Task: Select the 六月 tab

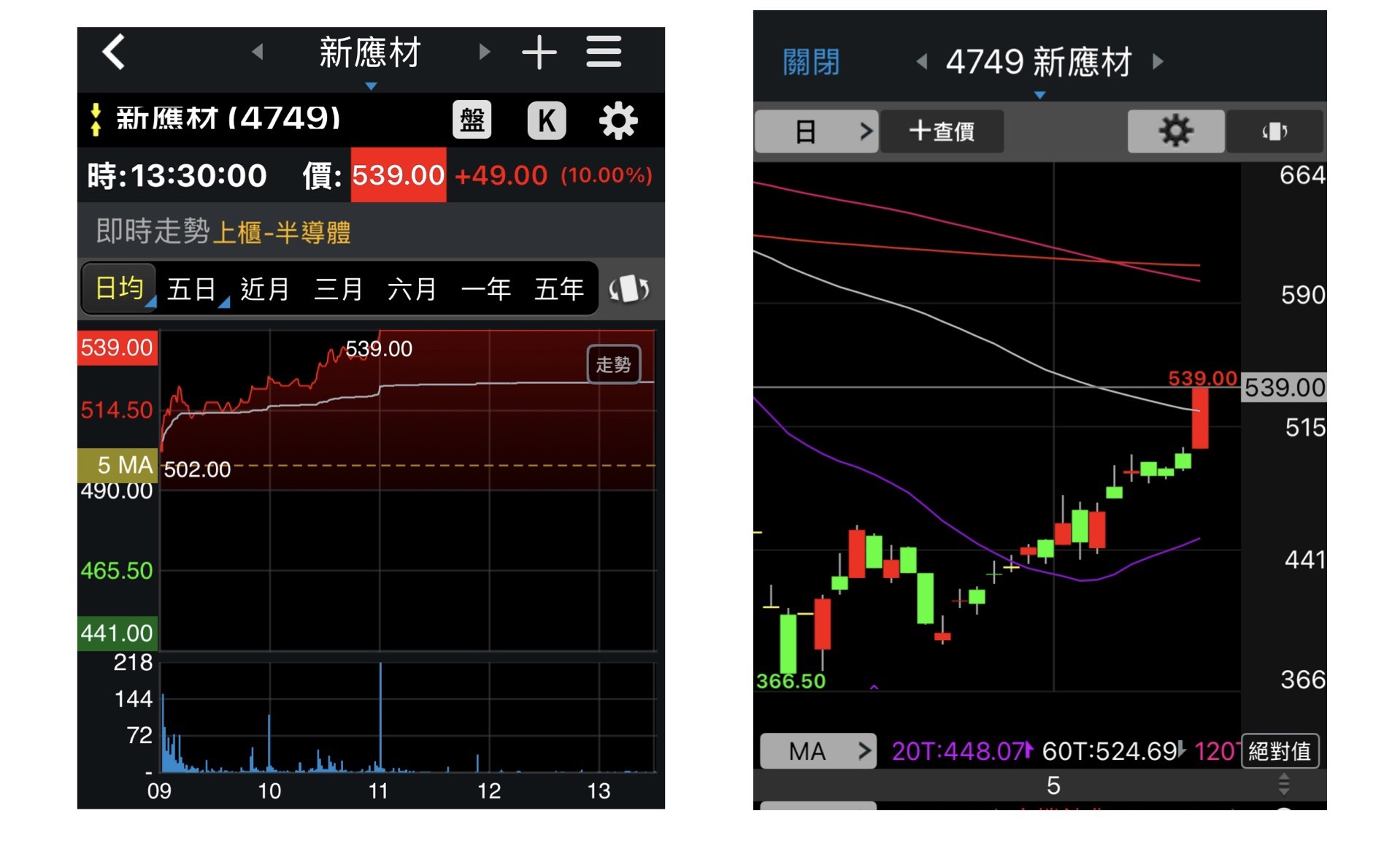Action: (412, 289)
